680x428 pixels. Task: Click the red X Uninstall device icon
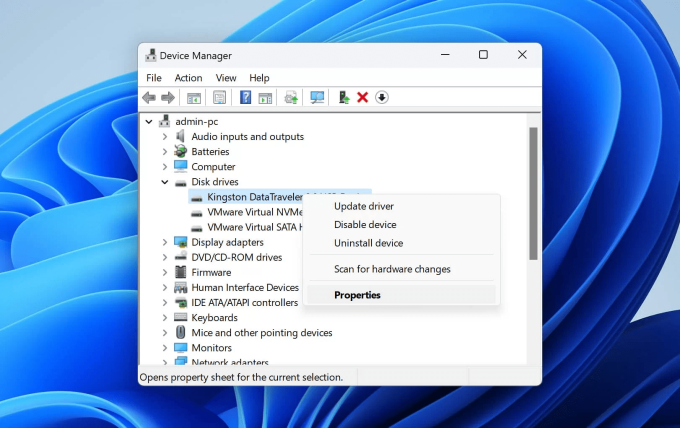click(x=363, y=97)
